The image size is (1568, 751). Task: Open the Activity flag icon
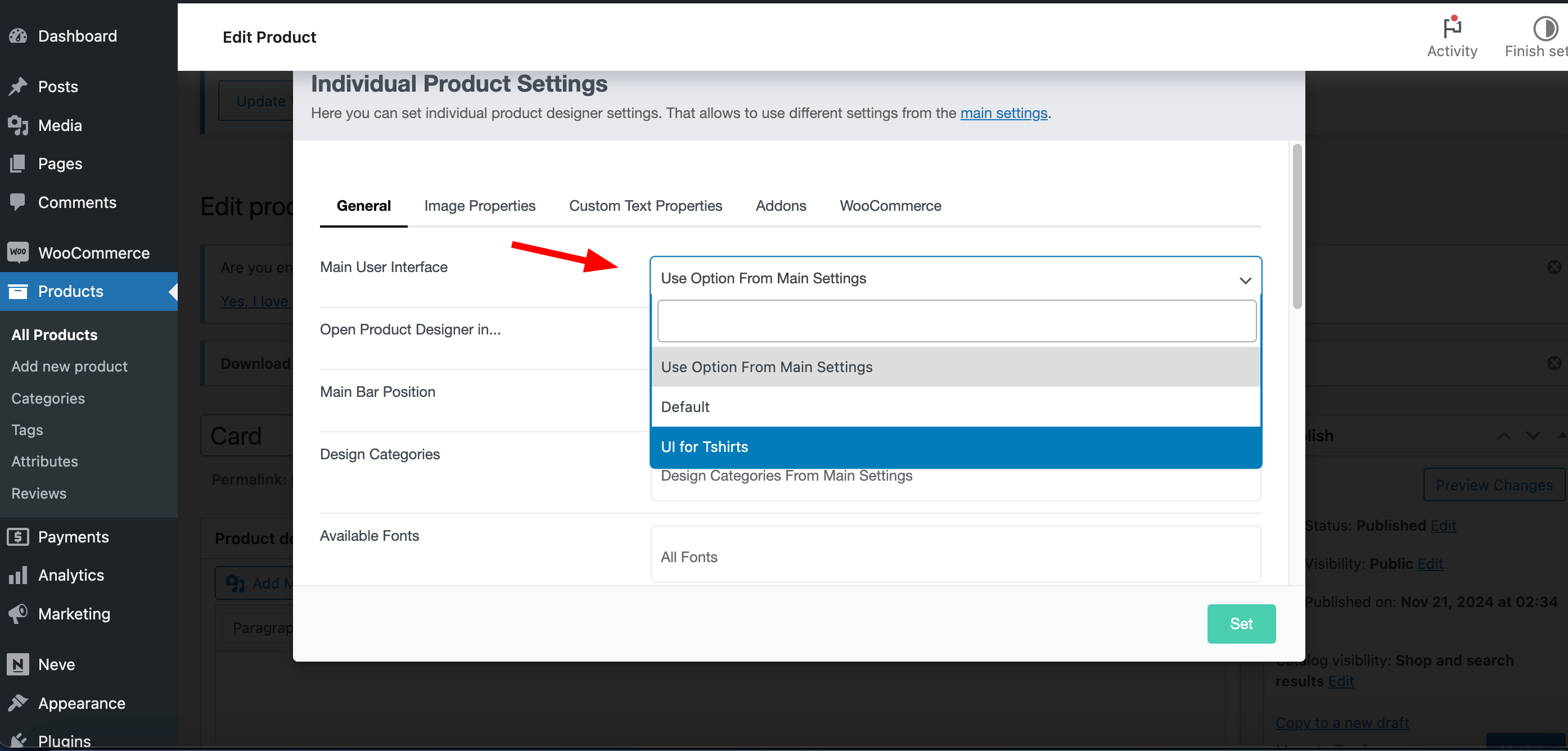point(1452,28)
